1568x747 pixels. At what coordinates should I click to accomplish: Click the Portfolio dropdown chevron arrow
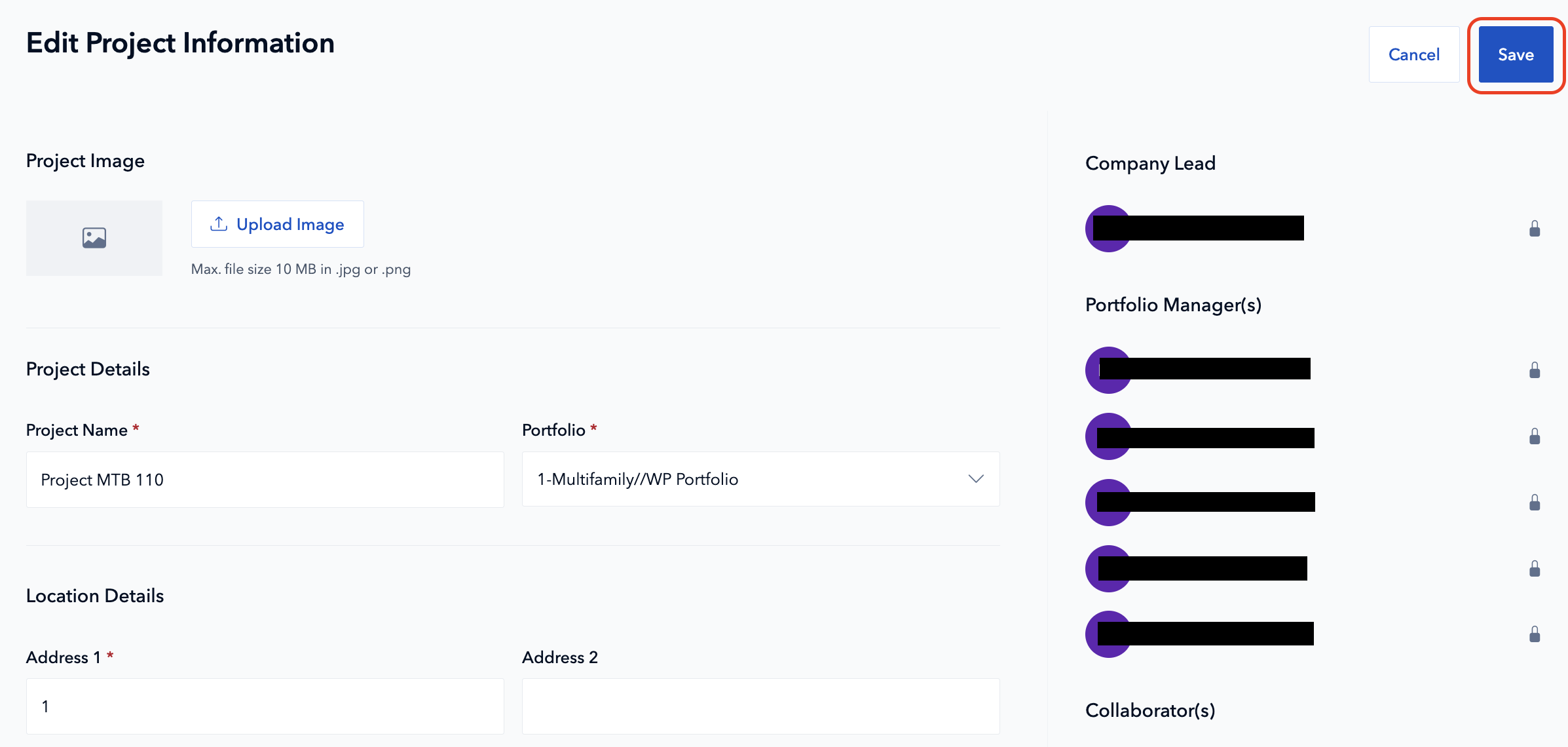[x=976, y=480]
